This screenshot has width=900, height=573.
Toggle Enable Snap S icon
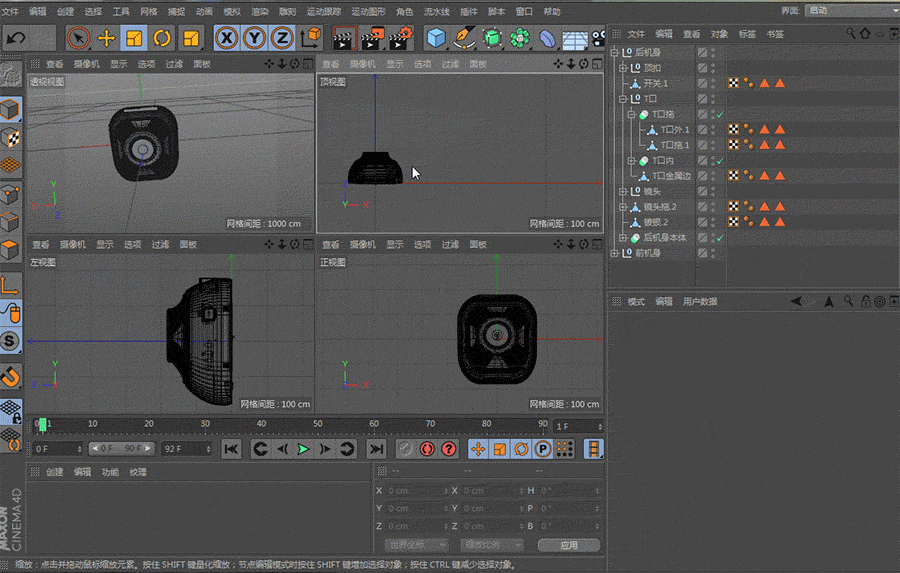click(x=10, y=341)
